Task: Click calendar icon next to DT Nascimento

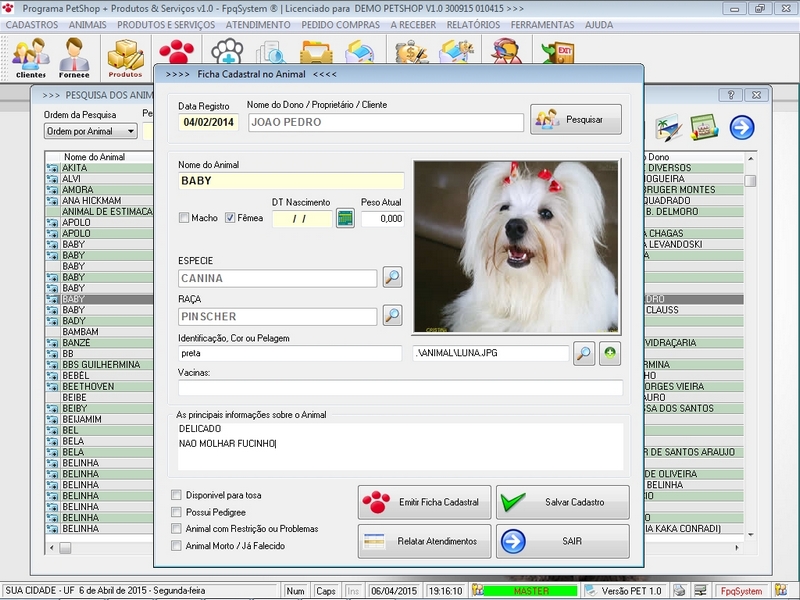Action: click(x=345, y=218)
